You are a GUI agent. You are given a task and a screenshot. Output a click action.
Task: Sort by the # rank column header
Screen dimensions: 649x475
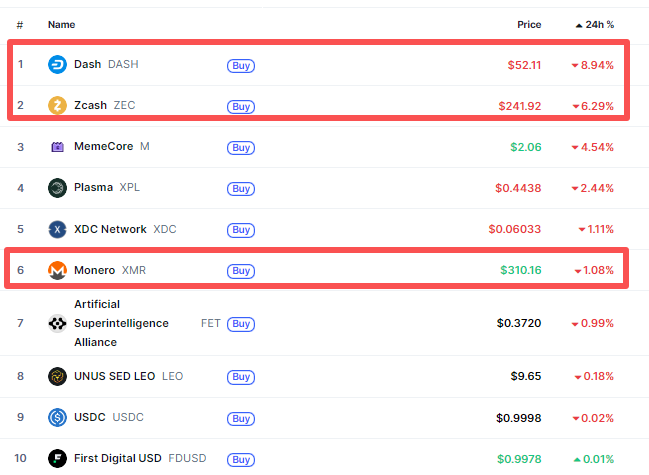pyautogui.click(x=20, y=24)
